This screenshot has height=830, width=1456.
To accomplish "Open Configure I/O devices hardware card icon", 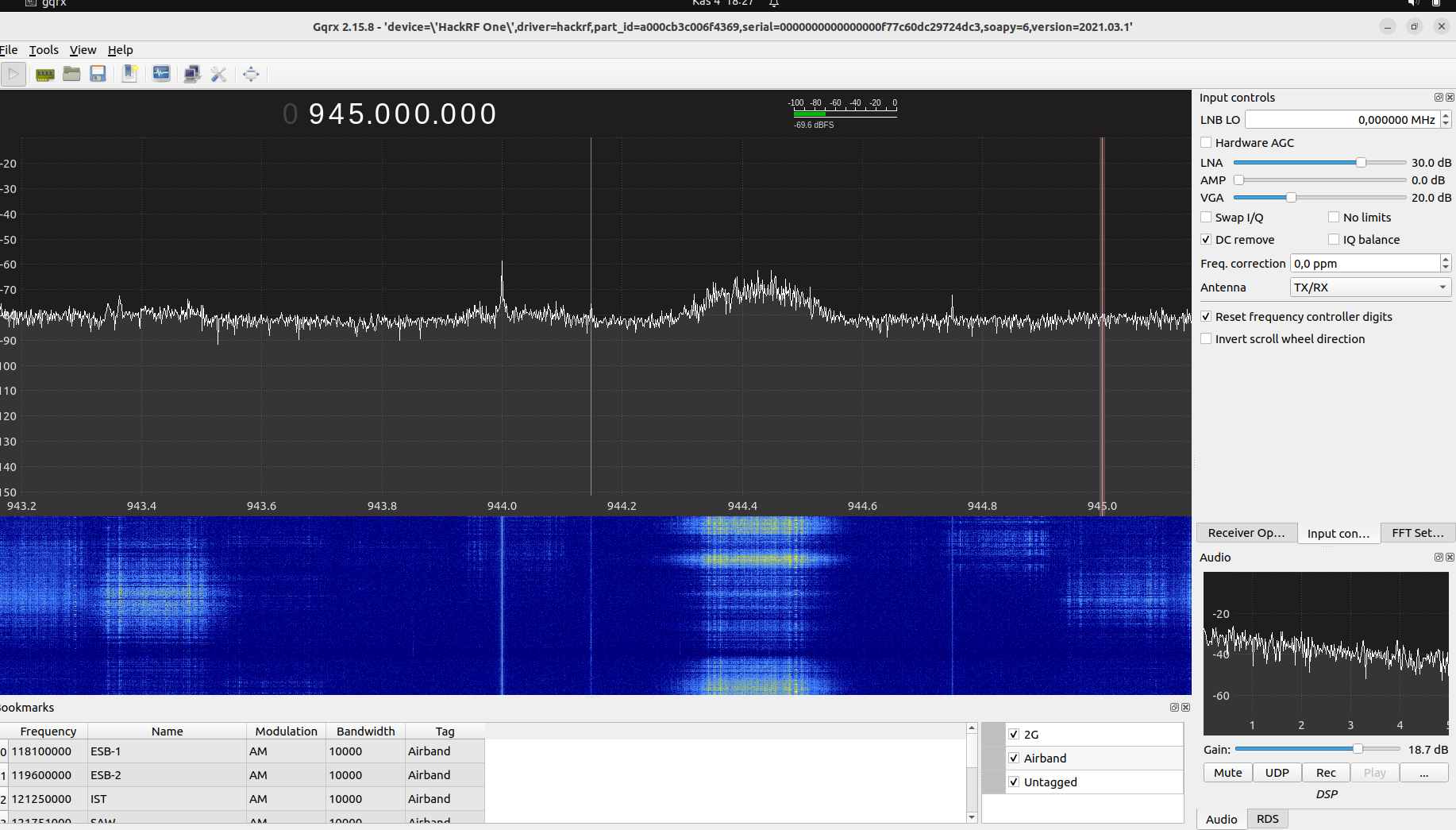I will click(x=45, y=74).
